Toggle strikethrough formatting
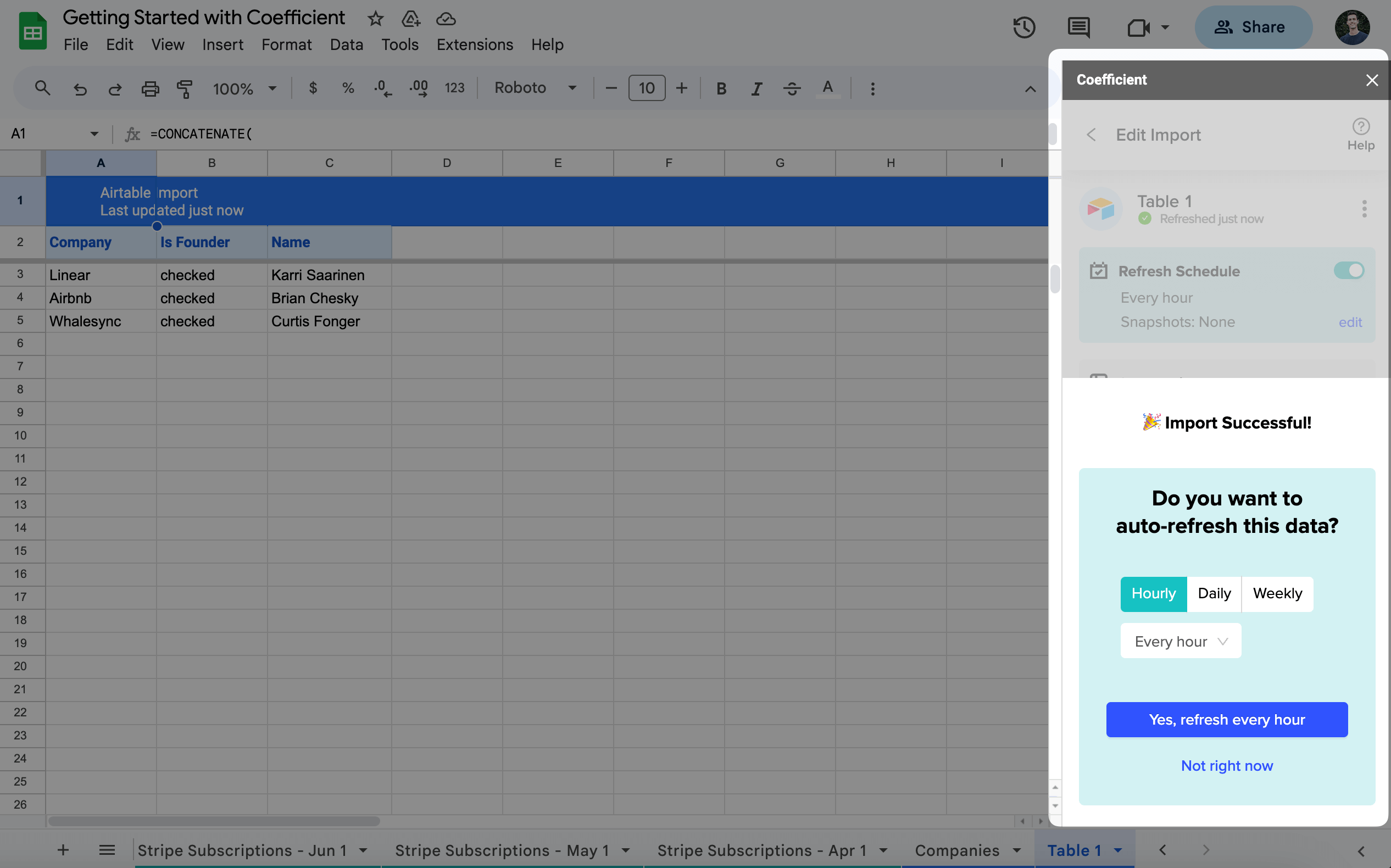The width and height of the screenshot is (1391, 868). 792,88
